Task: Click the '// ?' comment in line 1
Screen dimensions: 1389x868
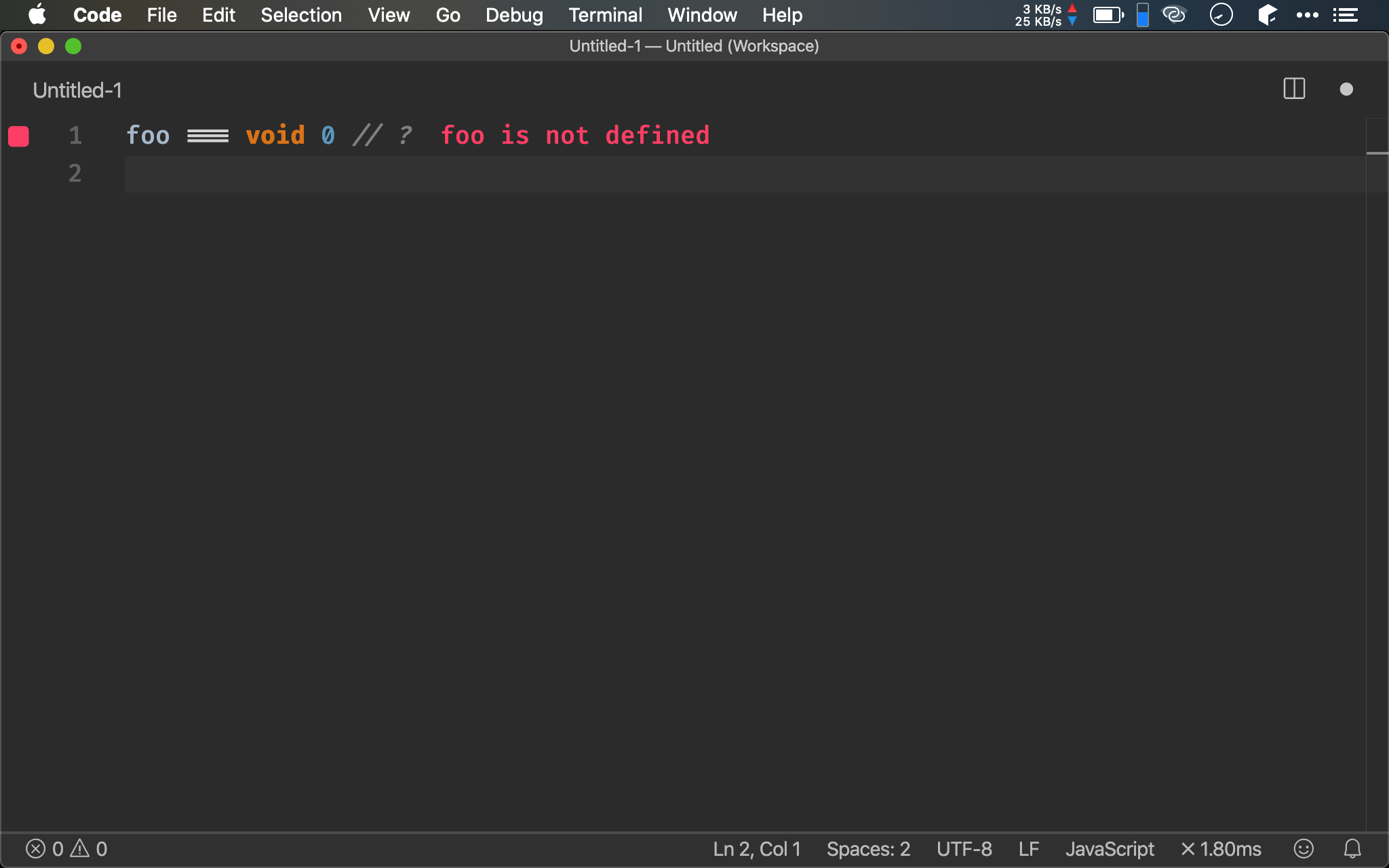Action: point(383,136)
